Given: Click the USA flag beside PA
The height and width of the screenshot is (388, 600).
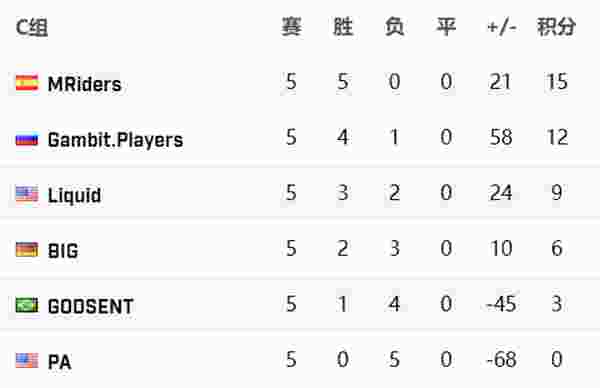Looking at the screenshot, I should [27, 360].
